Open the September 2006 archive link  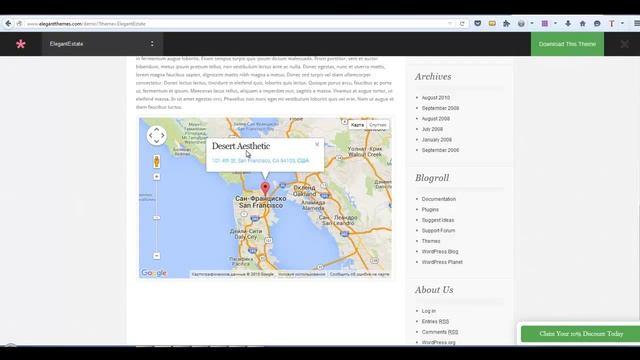point(440,150)
